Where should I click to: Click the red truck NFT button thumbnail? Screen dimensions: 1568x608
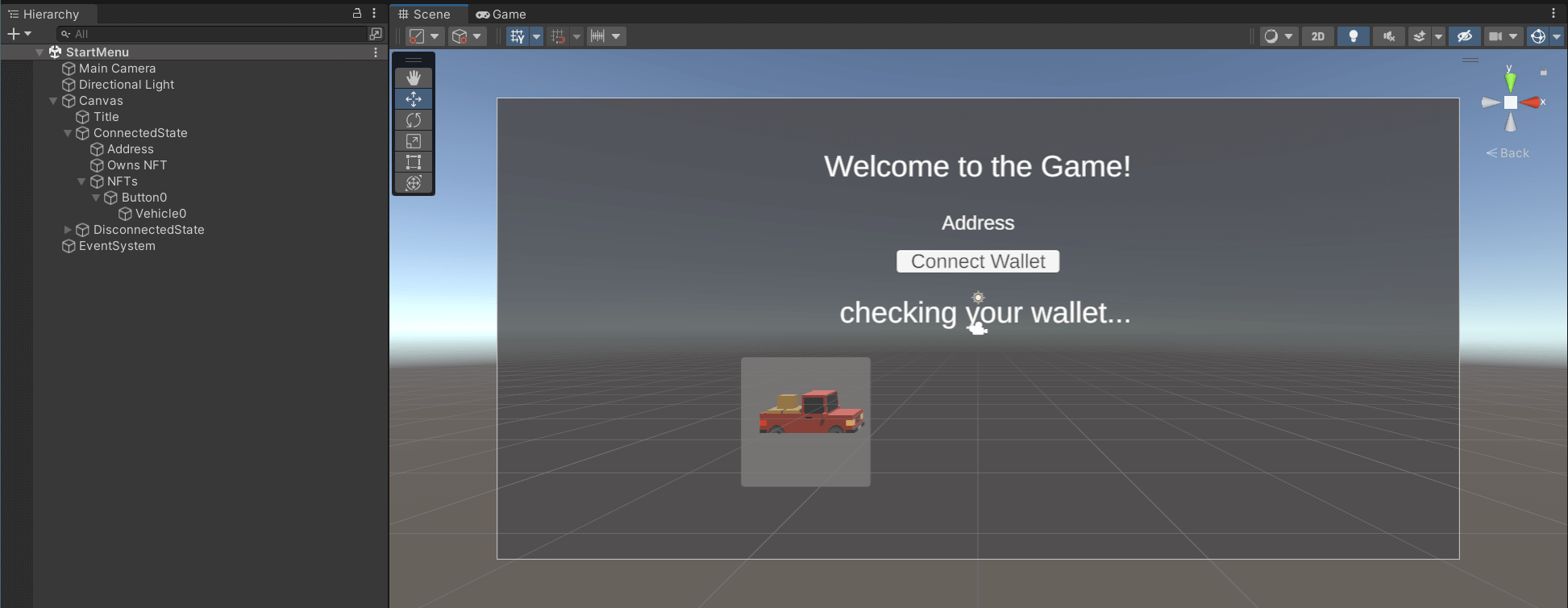805,422
